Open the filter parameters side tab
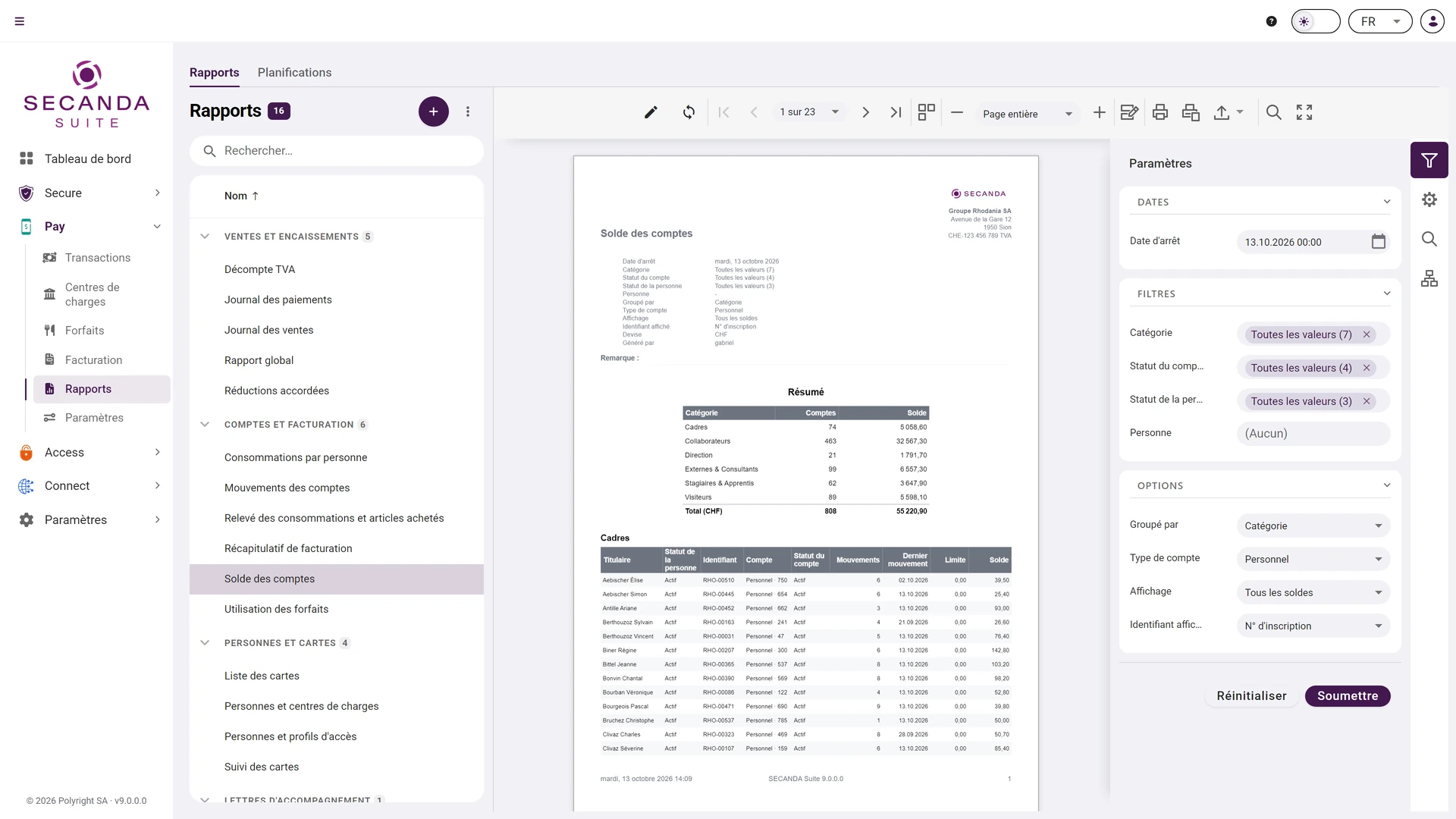The image size is (1456, 819). pos(1429,160)
